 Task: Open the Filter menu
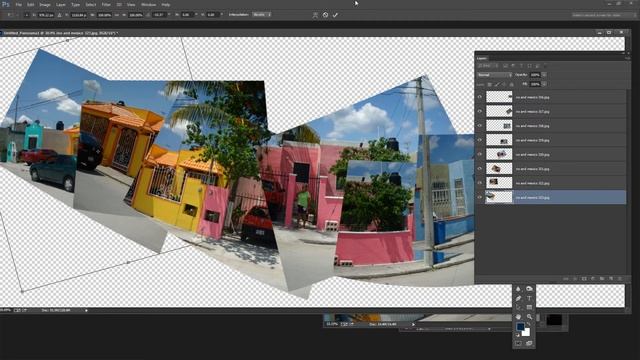click(106, 4)
